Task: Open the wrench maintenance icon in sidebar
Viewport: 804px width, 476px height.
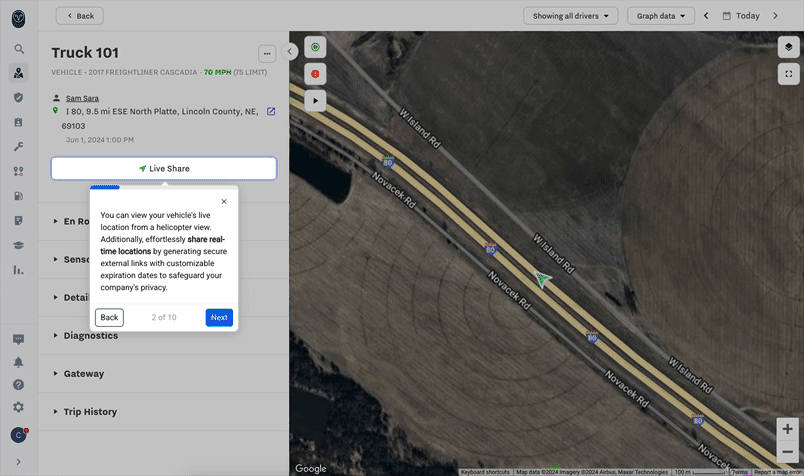Action: coord(18,147)
